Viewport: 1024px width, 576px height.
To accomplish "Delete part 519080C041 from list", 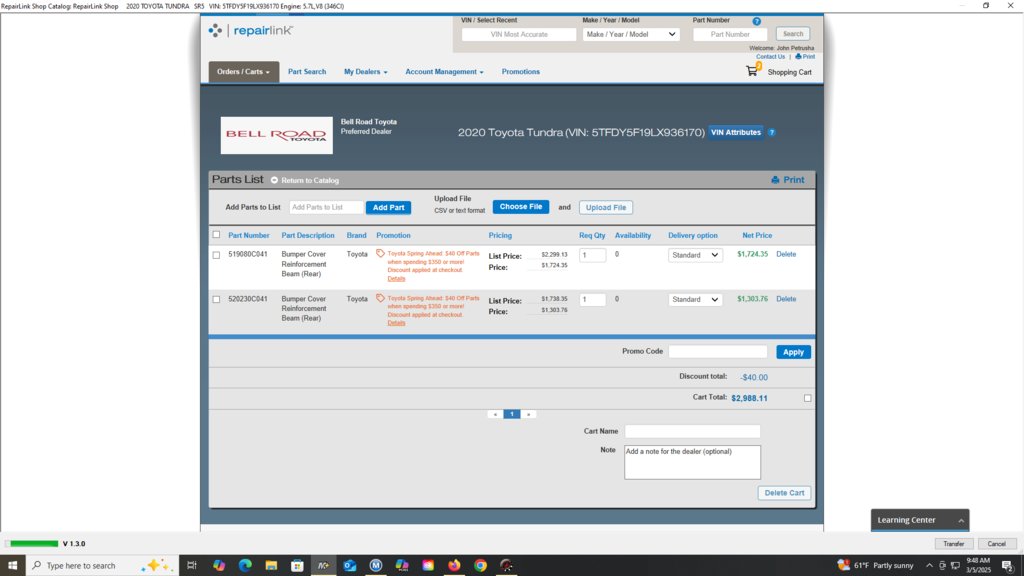I will 786,254.
